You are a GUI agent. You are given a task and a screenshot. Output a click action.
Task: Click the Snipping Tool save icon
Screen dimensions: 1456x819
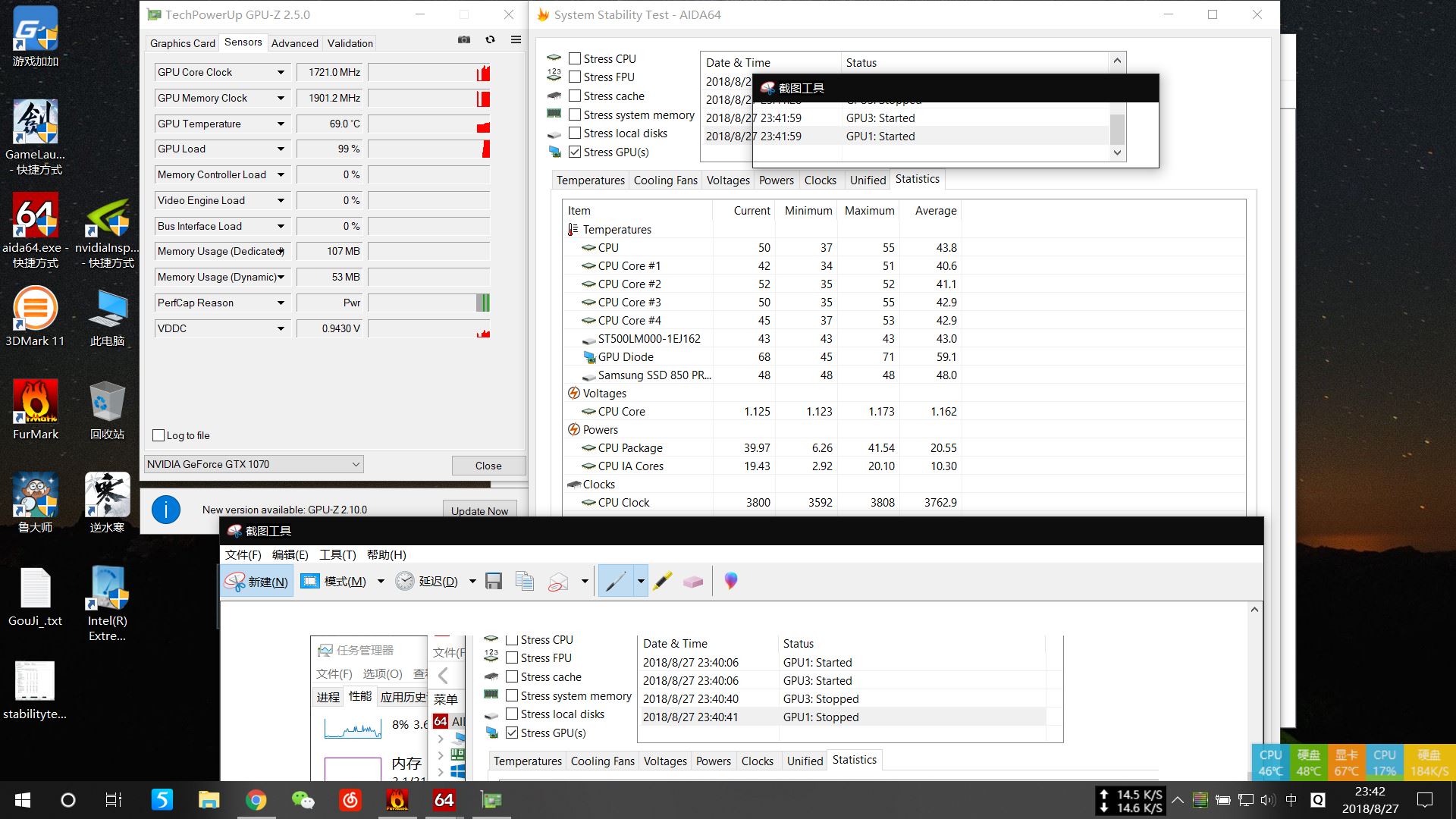pyautogui.click(x=494, y=582)
